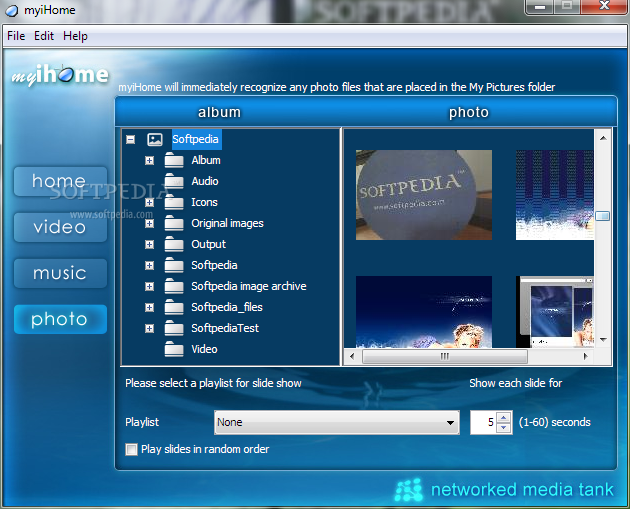Switch to the music section

pyautogui.click(x=60, y=273)
